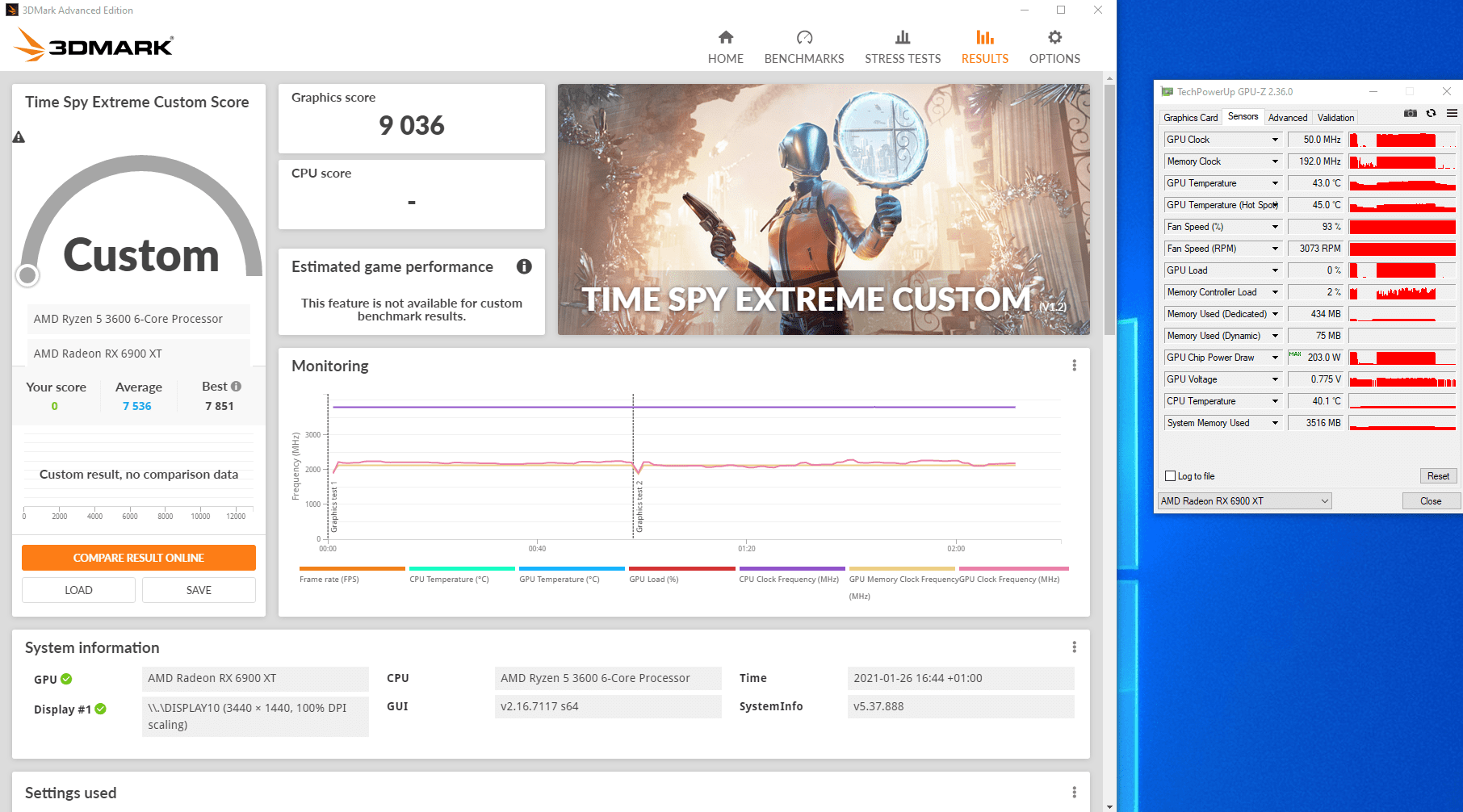Image resolution: width=1463 pixels, height=812 pixels.
Task: Go to STRESS TESTS section
Action: [x=903, y=47]
